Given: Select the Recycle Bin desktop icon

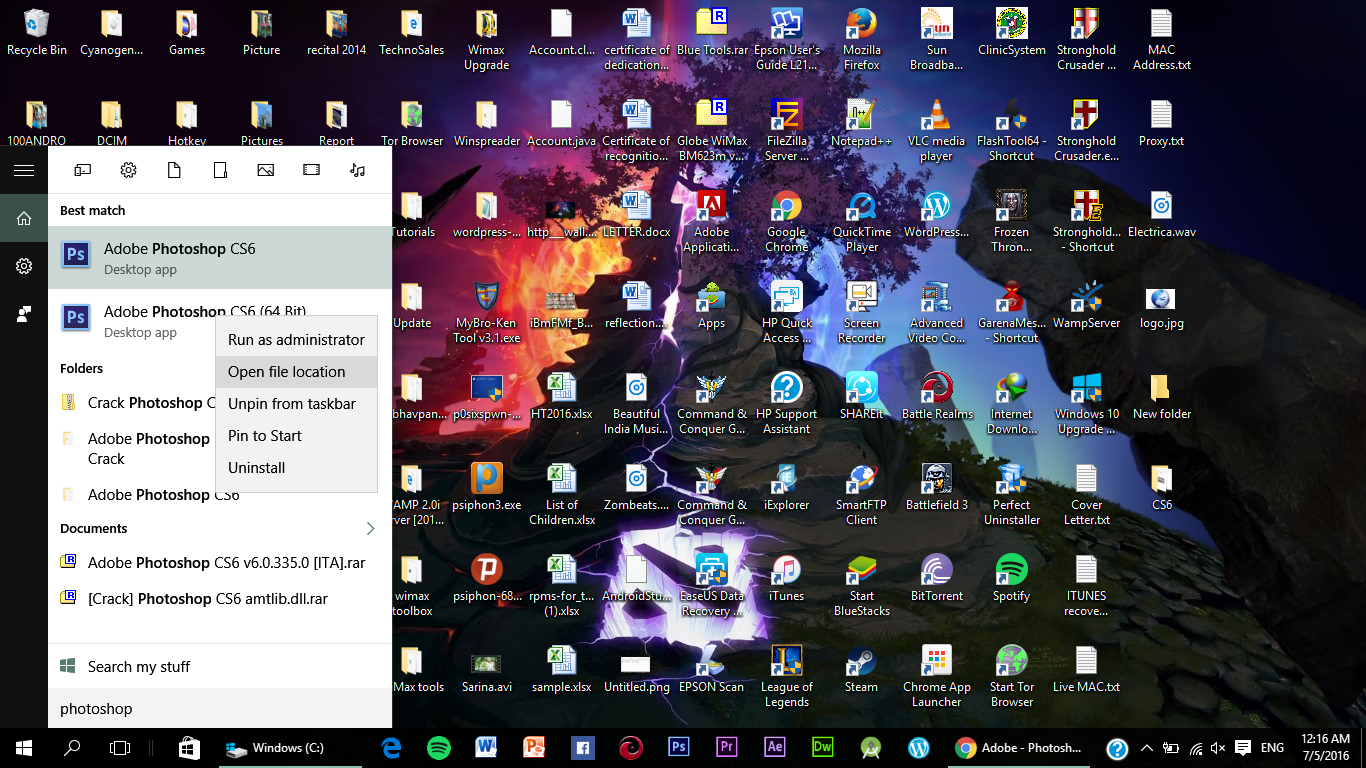Looking at the screenshot, I should (x=37, y=34).
